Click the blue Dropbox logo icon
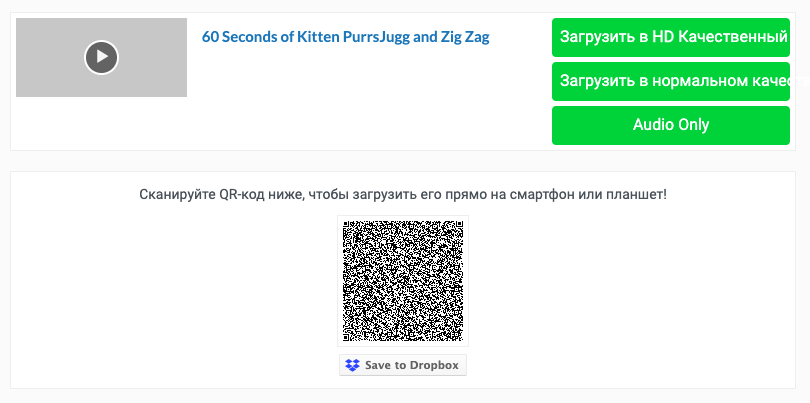The height and width of the screenshot is (403, 810). tap(352, 365)
